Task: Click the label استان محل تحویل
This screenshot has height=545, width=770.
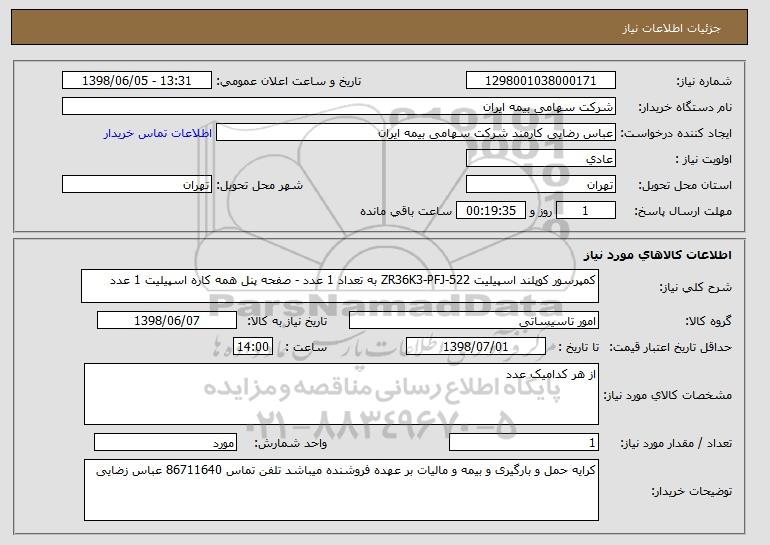Action: coord(685,186)
